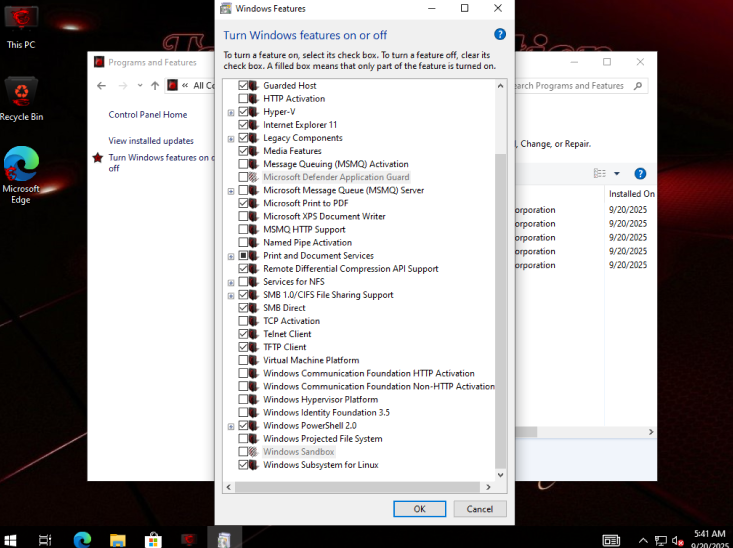Open Task View on the taskbar
Screen dimensions: 733x548
pyautogui.click(x=45, y=540)
